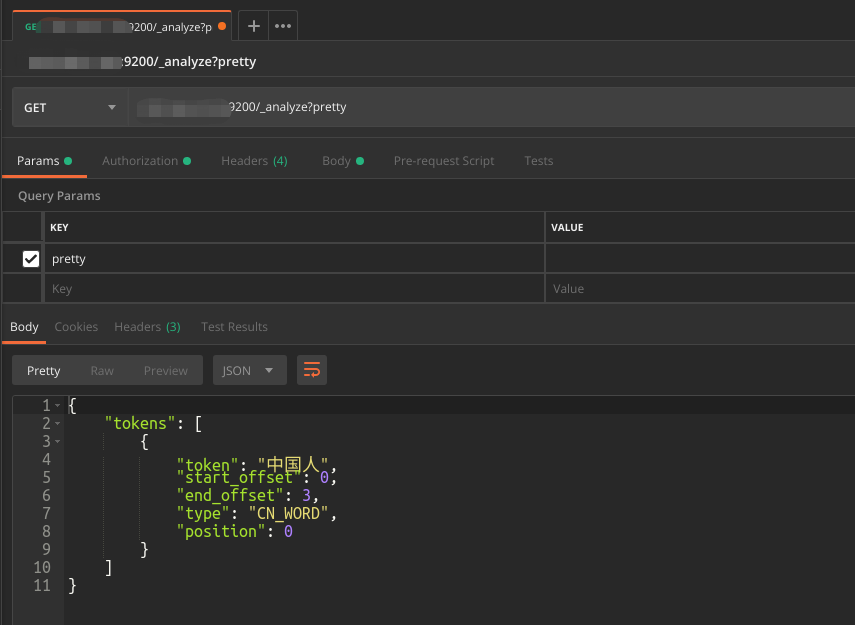855x625 pixels.
Task: Click the new Value placeholder field
Action: (700, 289)
